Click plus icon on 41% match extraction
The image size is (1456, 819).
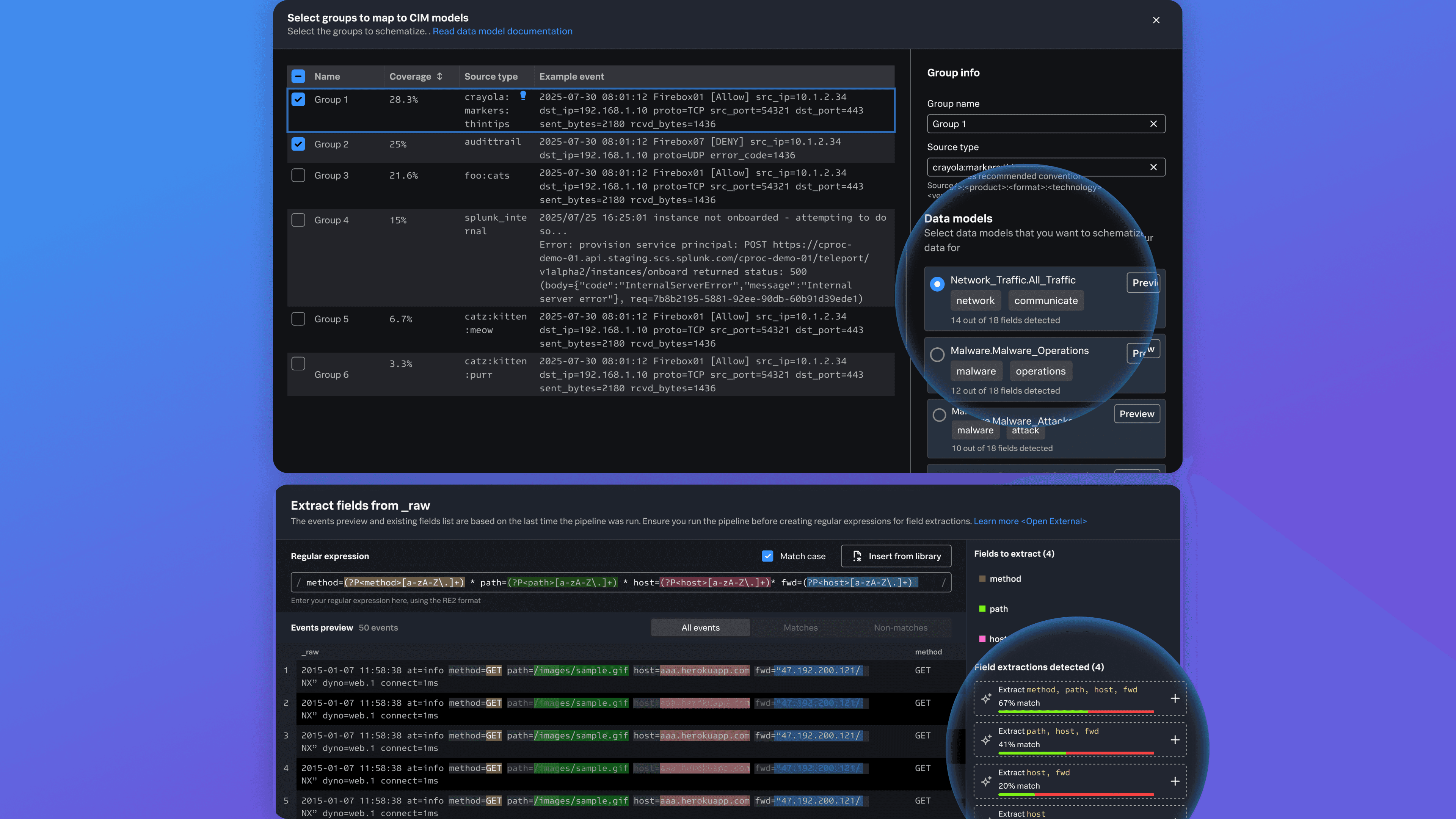(x=1175, y=740)
